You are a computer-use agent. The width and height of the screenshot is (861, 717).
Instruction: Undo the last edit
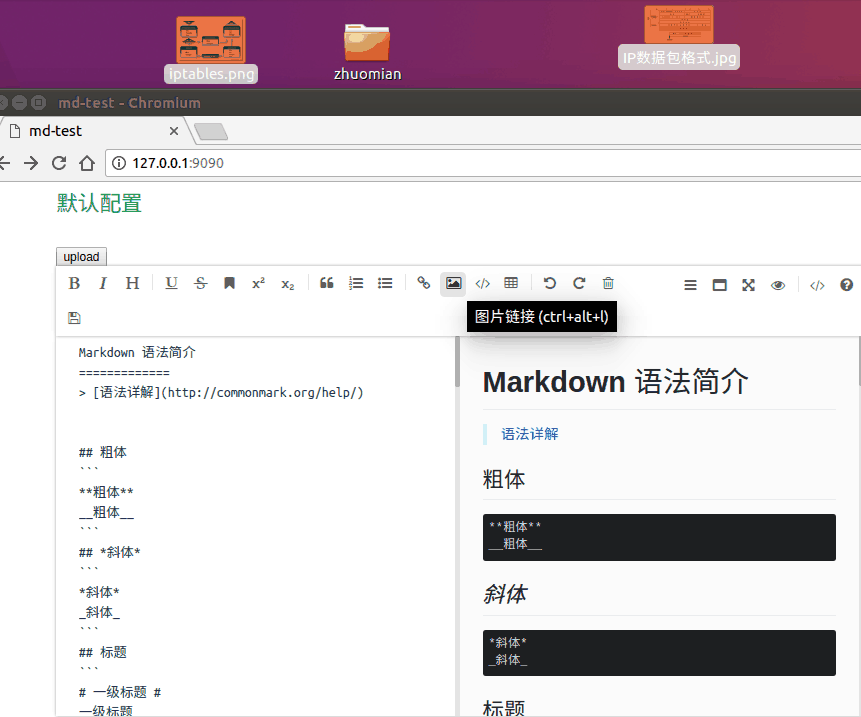point(550,283)
